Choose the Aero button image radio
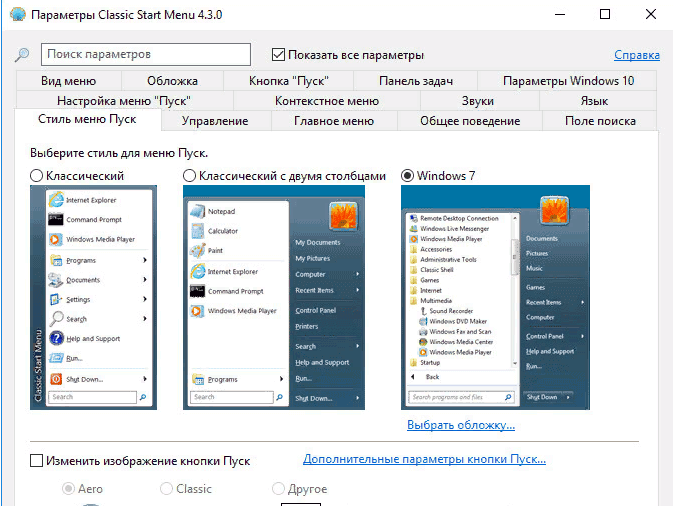Image resolution: width=673 pixels, height=506 pixels. [x=68, y=488]
